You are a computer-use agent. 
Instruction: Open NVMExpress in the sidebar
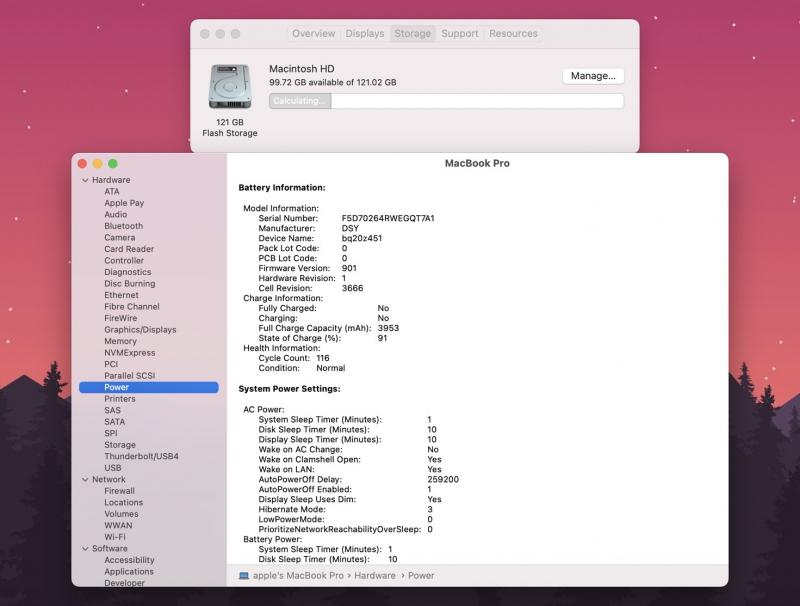point(130,353)
